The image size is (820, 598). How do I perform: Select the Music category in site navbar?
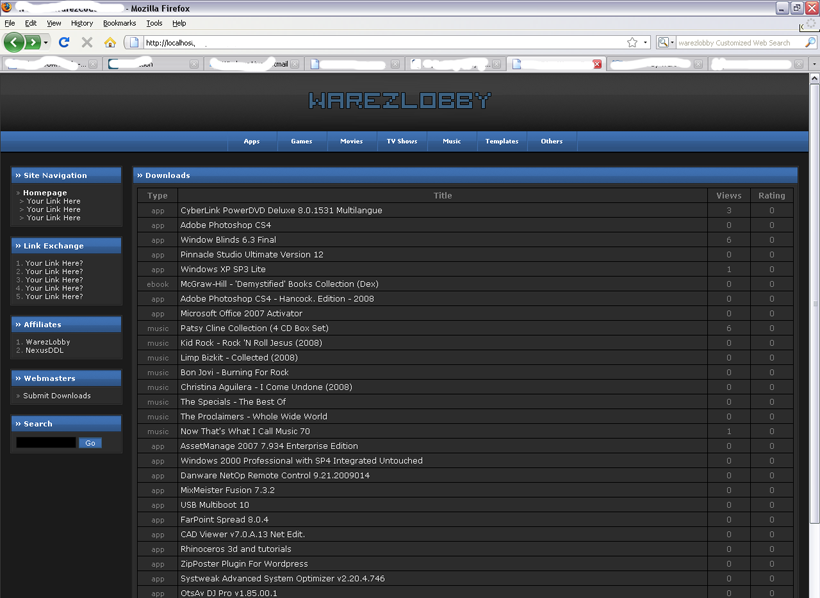pyautogui.click(x=451, y=141)
